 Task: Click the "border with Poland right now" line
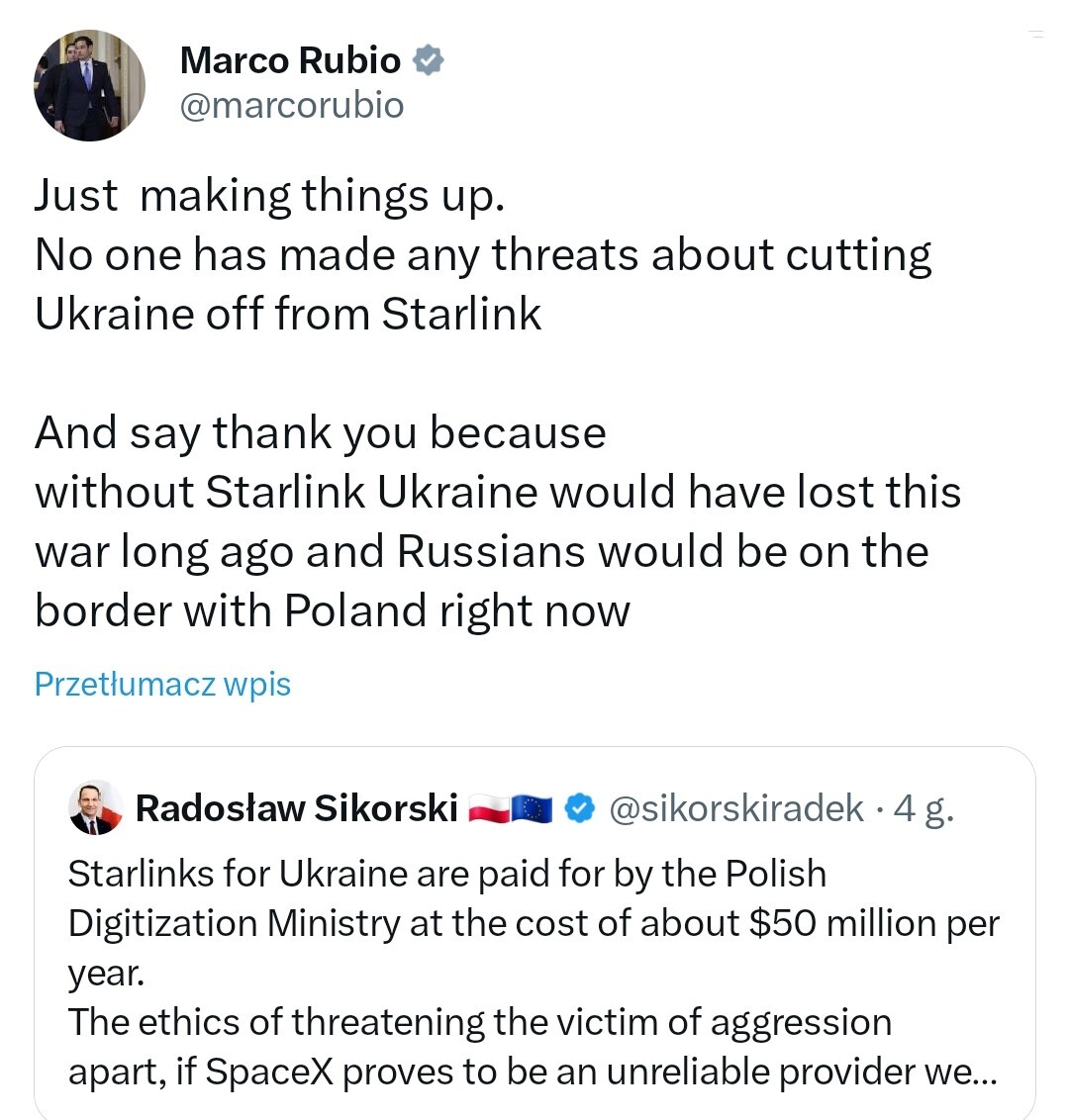point(332,610)
